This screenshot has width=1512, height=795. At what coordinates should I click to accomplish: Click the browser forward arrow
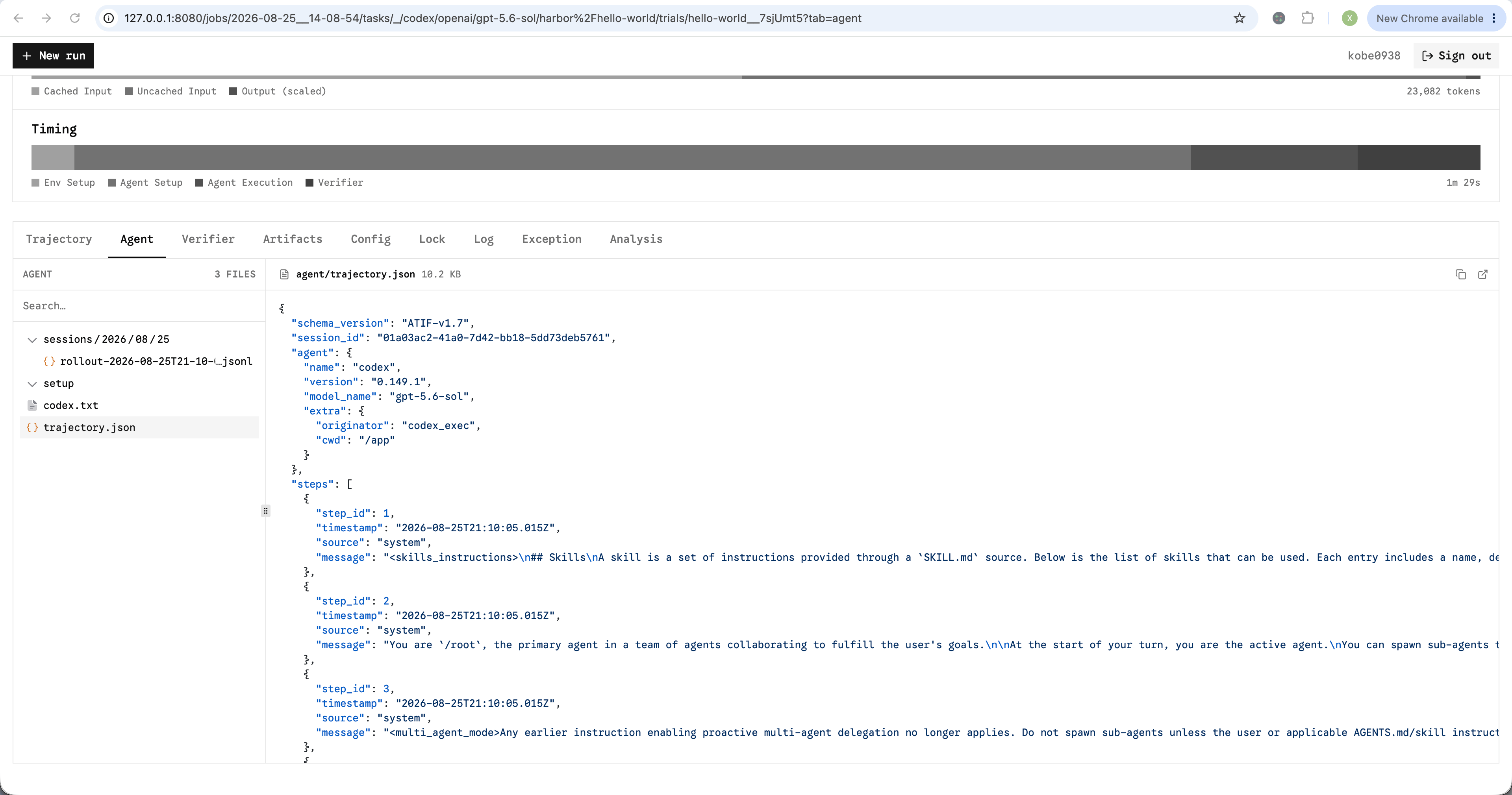(46, 18)
